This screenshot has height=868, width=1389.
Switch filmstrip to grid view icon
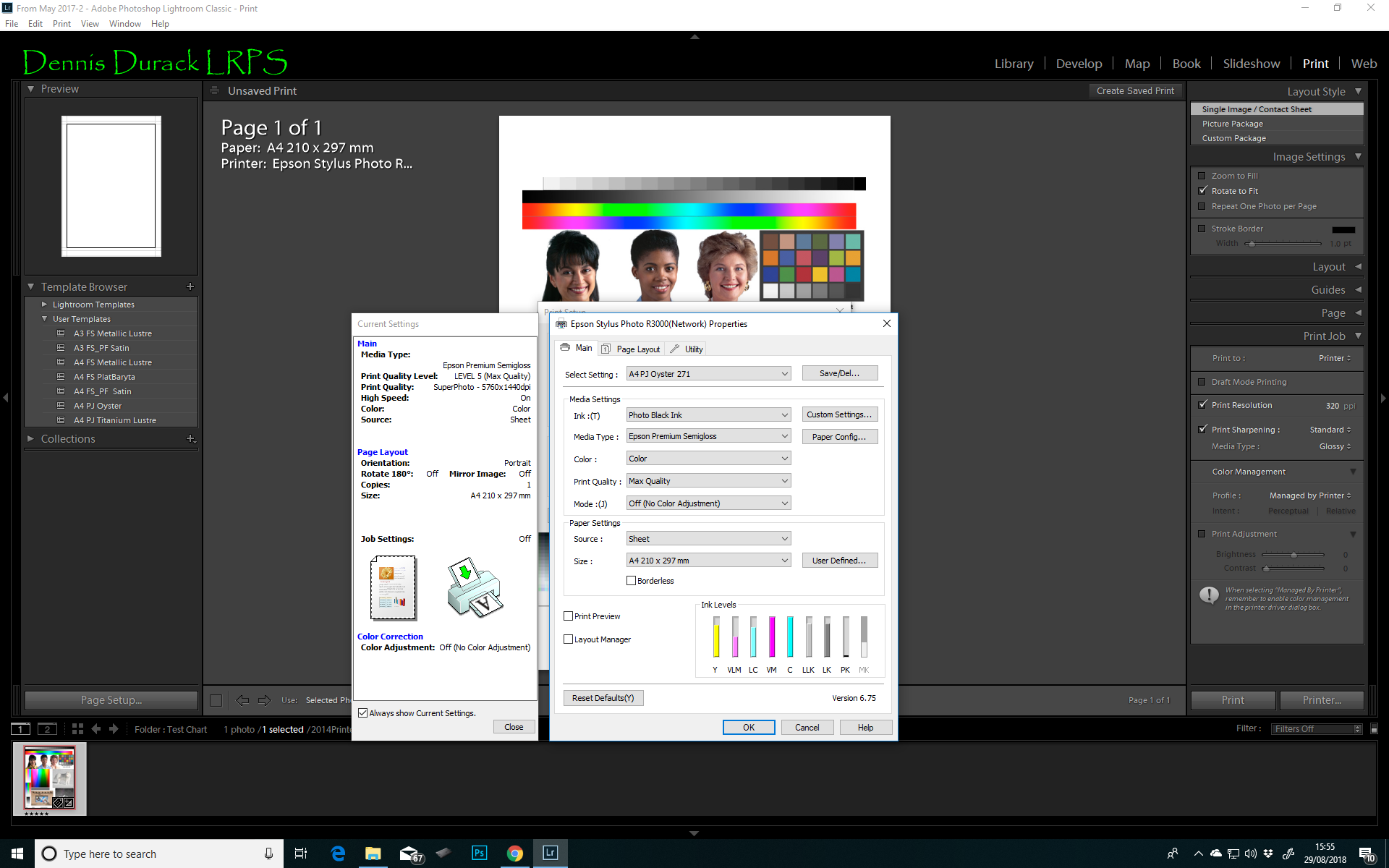(x=77, y=729)
